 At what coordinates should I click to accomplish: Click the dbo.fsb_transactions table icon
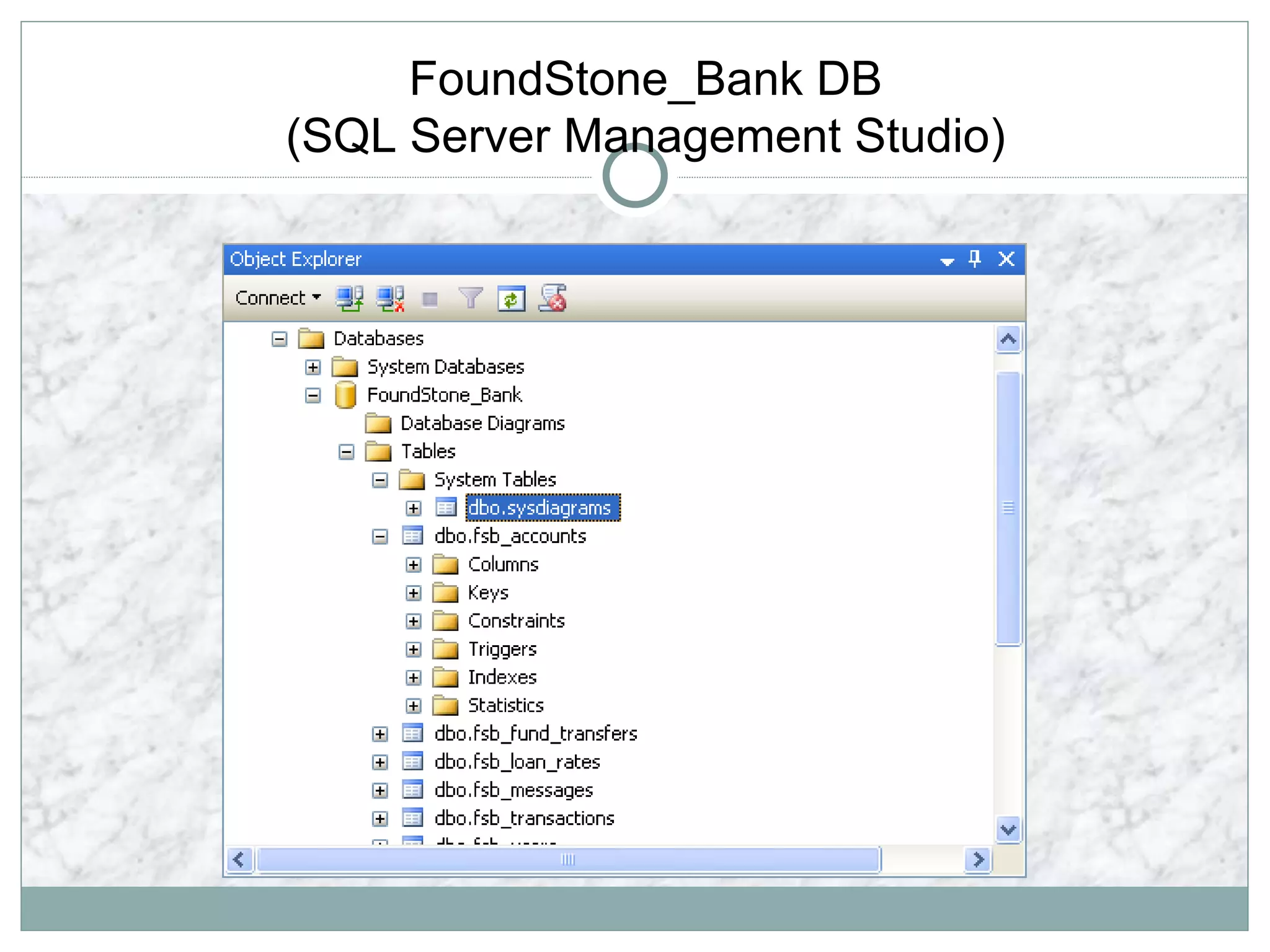click(412, 818)
